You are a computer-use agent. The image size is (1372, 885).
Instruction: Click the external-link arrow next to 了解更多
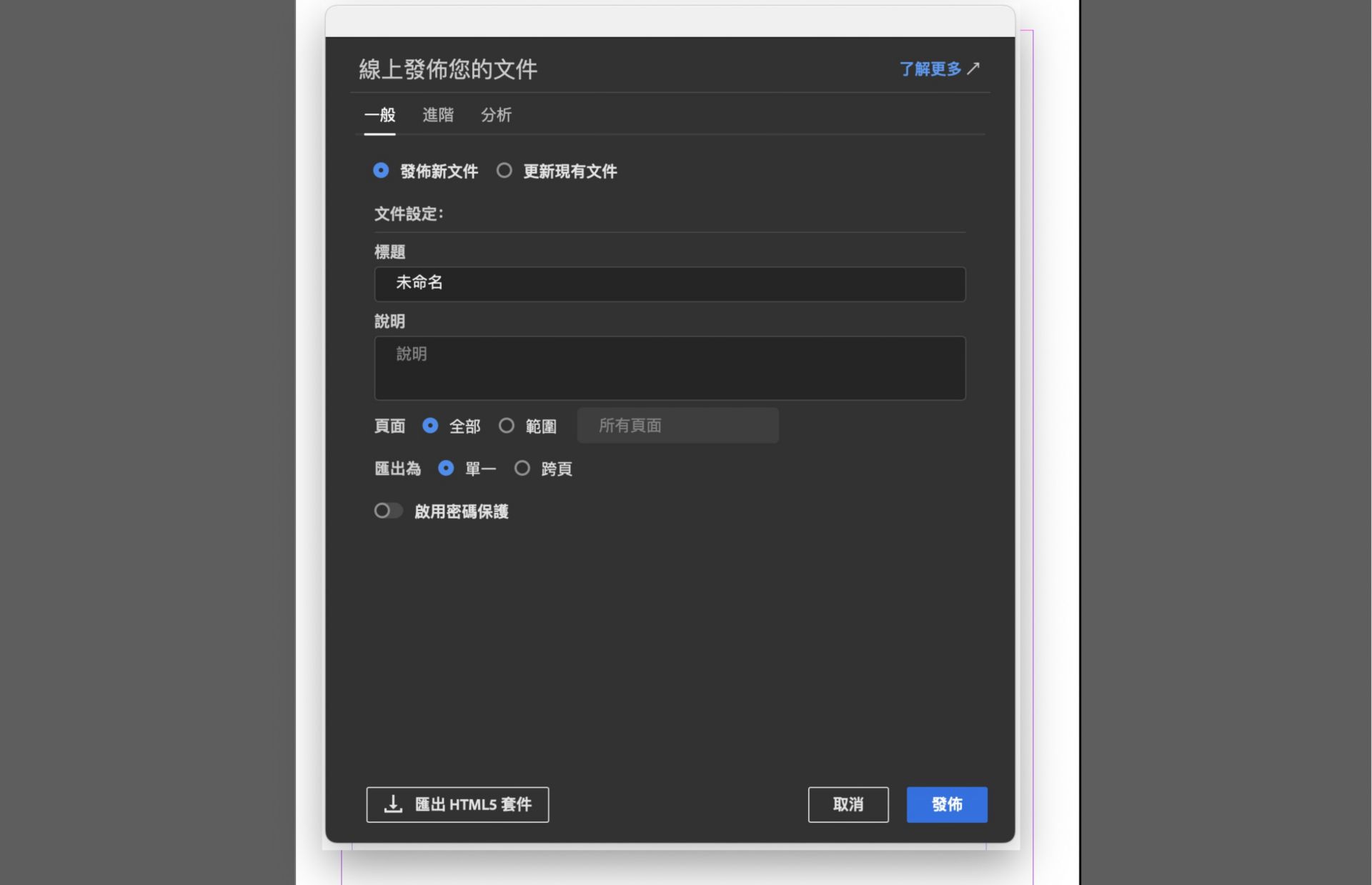(975, 69)
